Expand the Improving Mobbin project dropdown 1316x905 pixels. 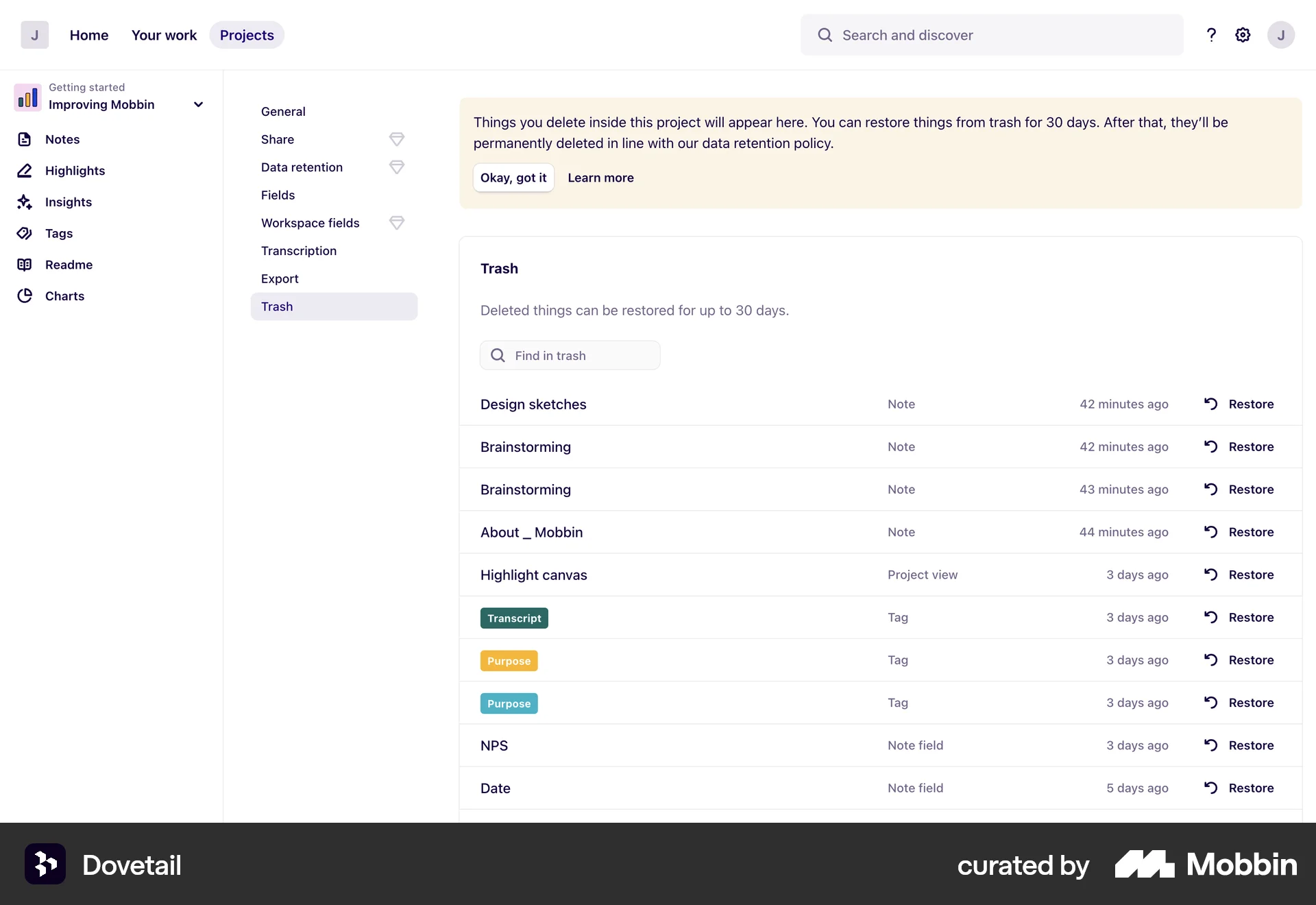(x=198, y=104)
